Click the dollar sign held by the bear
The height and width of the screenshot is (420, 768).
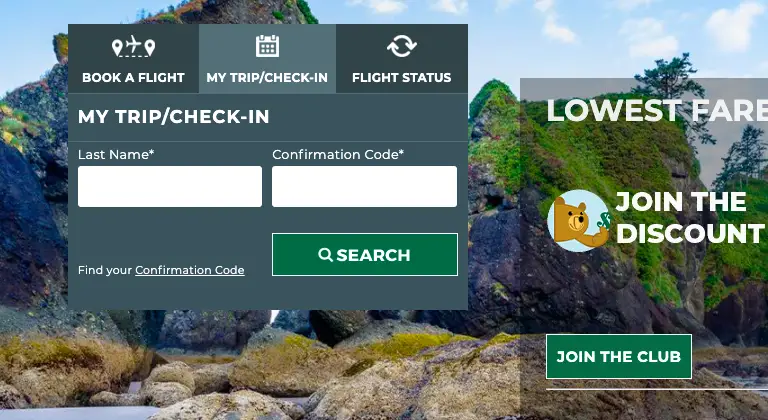[603, 220]
